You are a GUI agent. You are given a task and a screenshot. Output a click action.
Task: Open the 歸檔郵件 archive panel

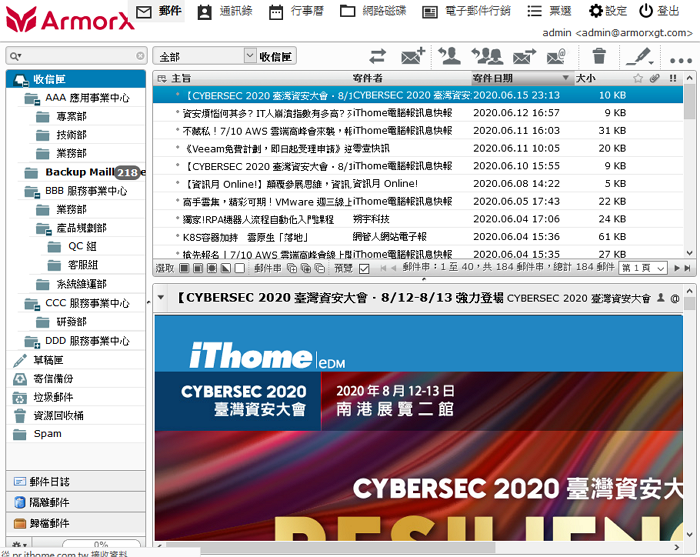coord(75,523)
